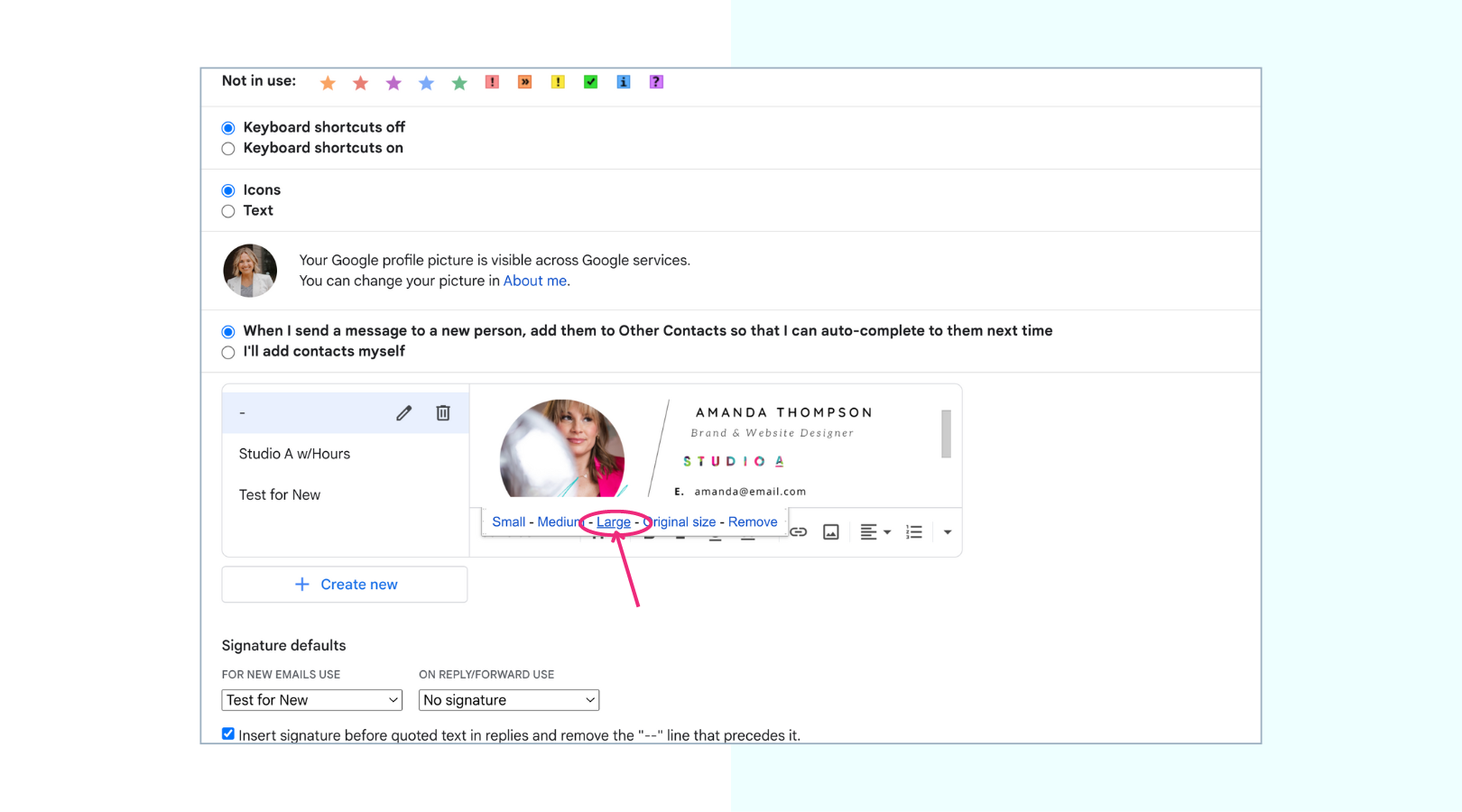Select the green check-mark square icon
This screenshot has width=1462, height=812.
pyautogui.click(x=590, y=82)
